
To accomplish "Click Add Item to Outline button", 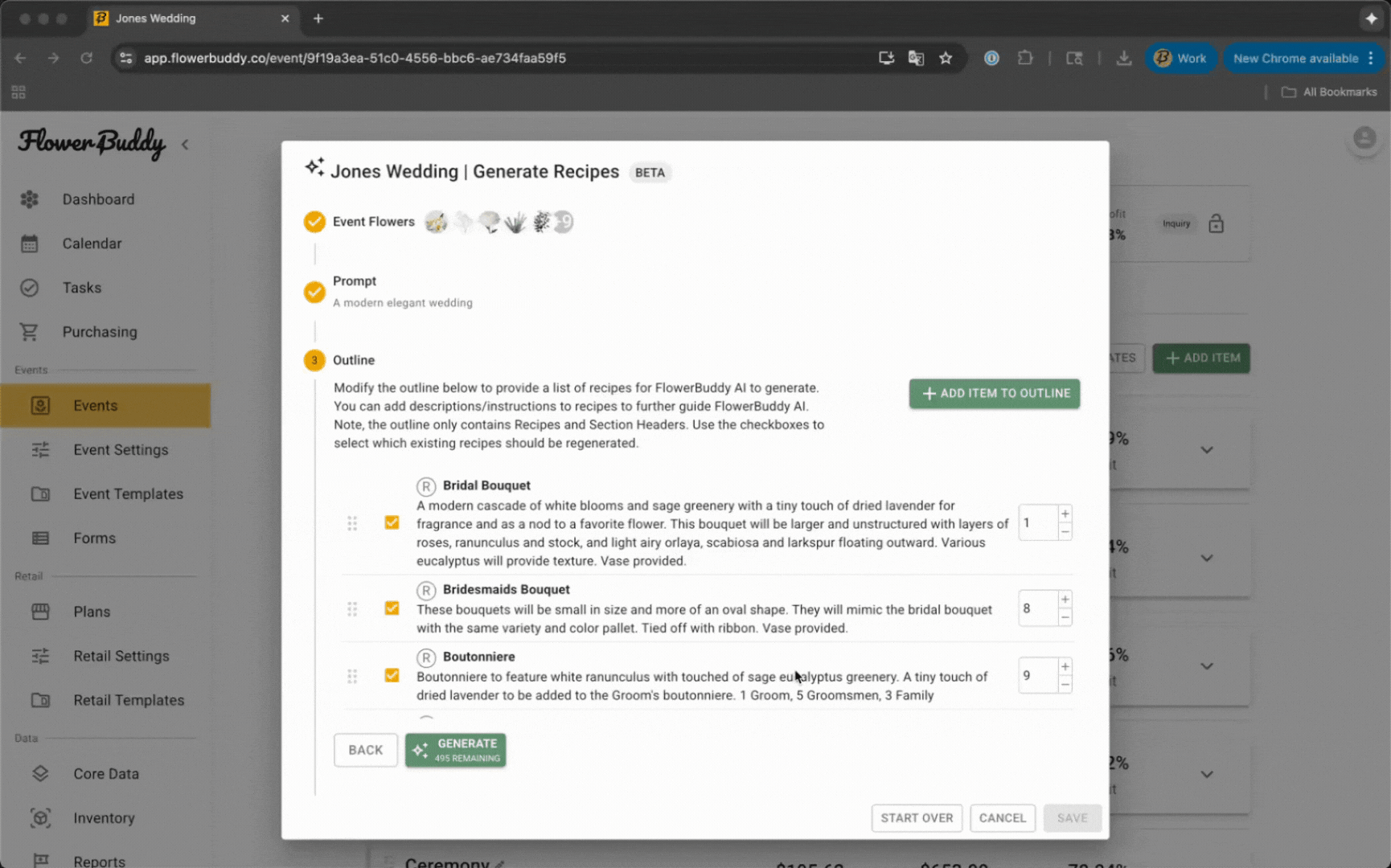I will pyautogui.click(x=995, y=394).
